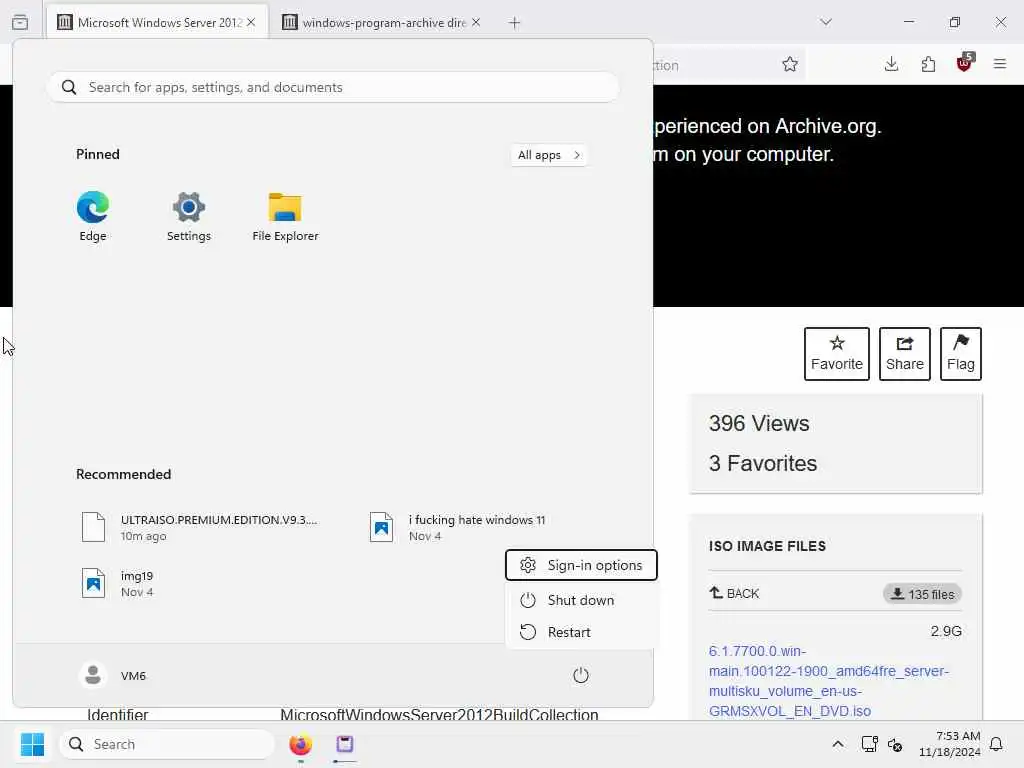The image size is (1024, 768).
Task: Open the browser Downloads panel
Action: (x=891, y=64)
